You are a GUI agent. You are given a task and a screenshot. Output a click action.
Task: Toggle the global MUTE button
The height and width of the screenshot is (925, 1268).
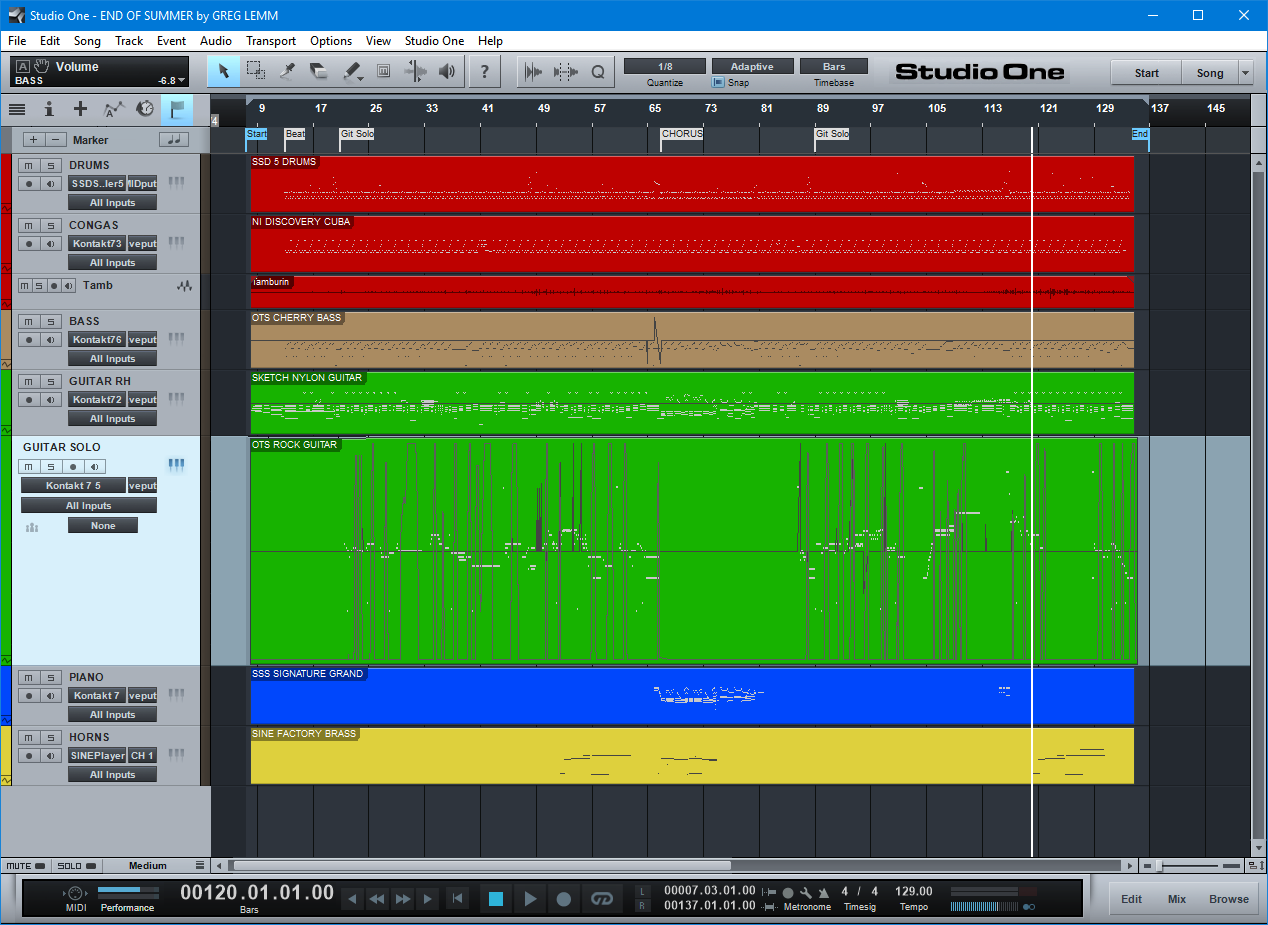[25, 866]
